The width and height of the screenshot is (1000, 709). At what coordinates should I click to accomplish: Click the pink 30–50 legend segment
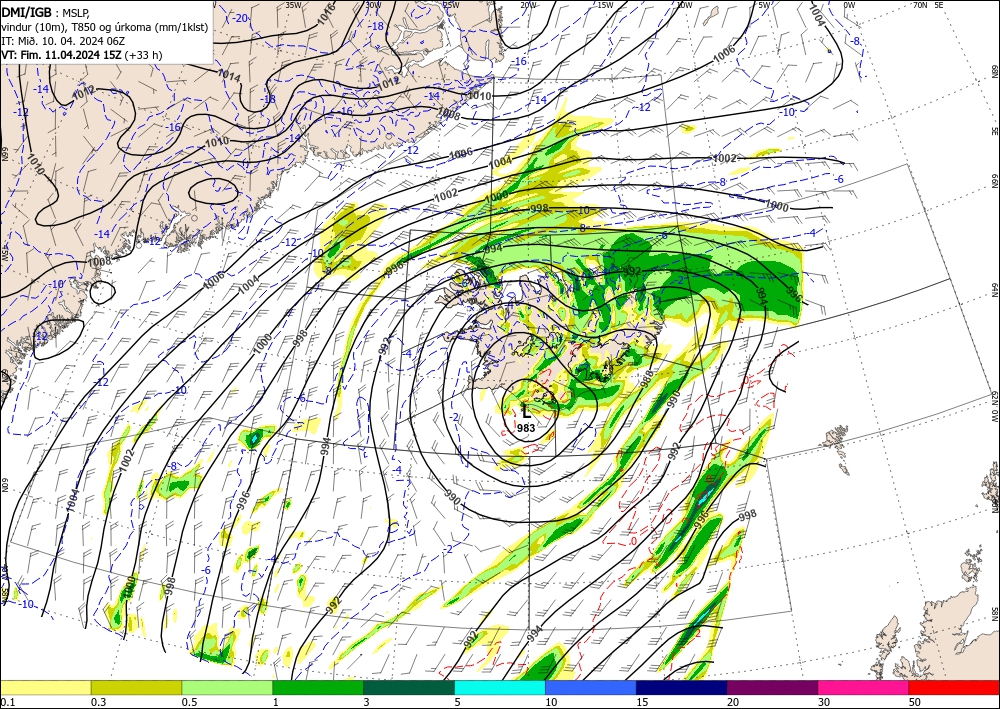click(x=864, y=687)
